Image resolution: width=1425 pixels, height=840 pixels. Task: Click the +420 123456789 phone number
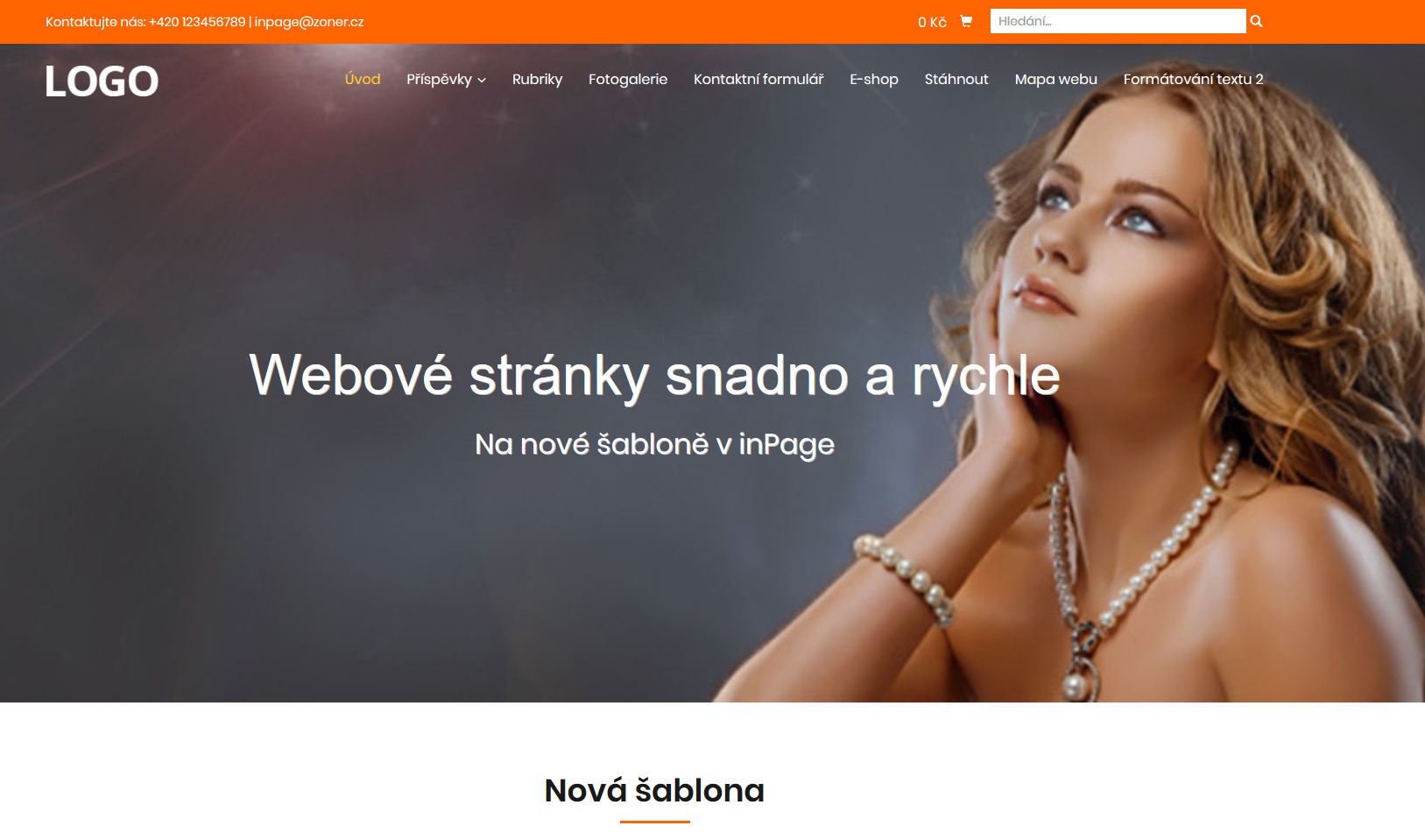(197, 22)
